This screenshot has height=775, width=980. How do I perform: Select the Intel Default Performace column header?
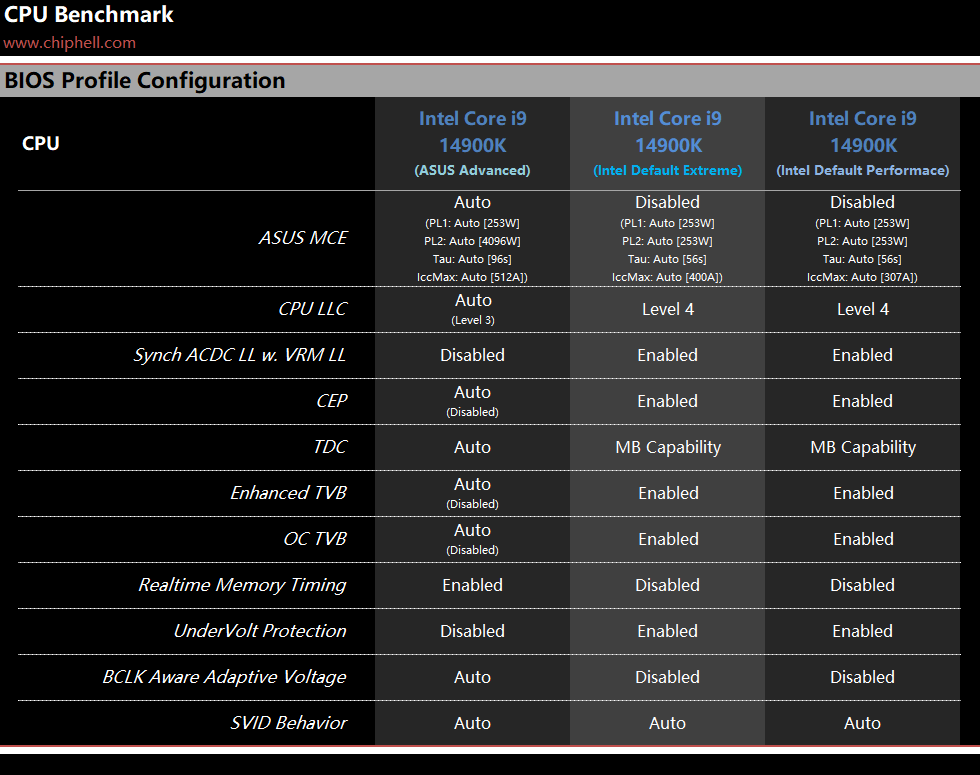pos(862,144)
